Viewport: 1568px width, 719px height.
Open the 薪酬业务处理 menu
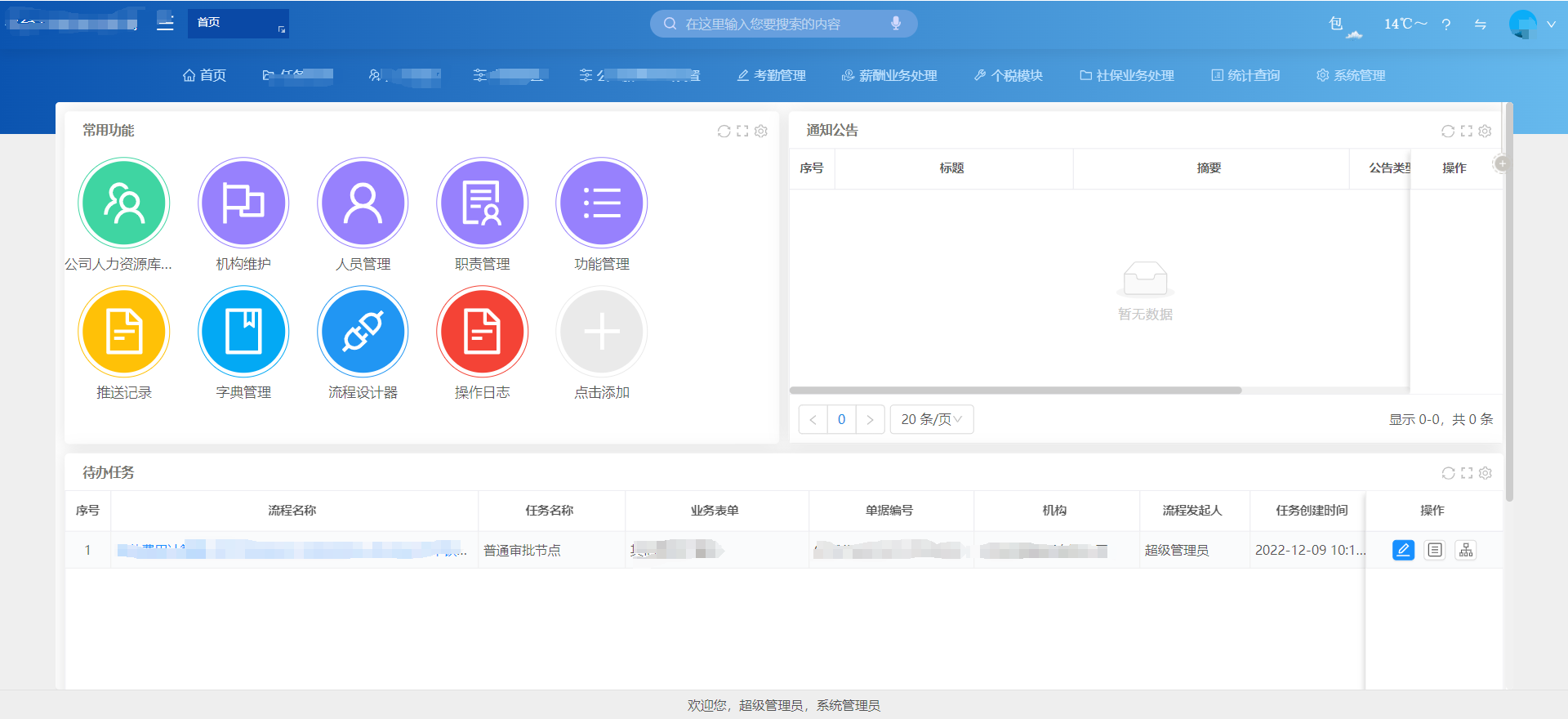coord(889,75)
